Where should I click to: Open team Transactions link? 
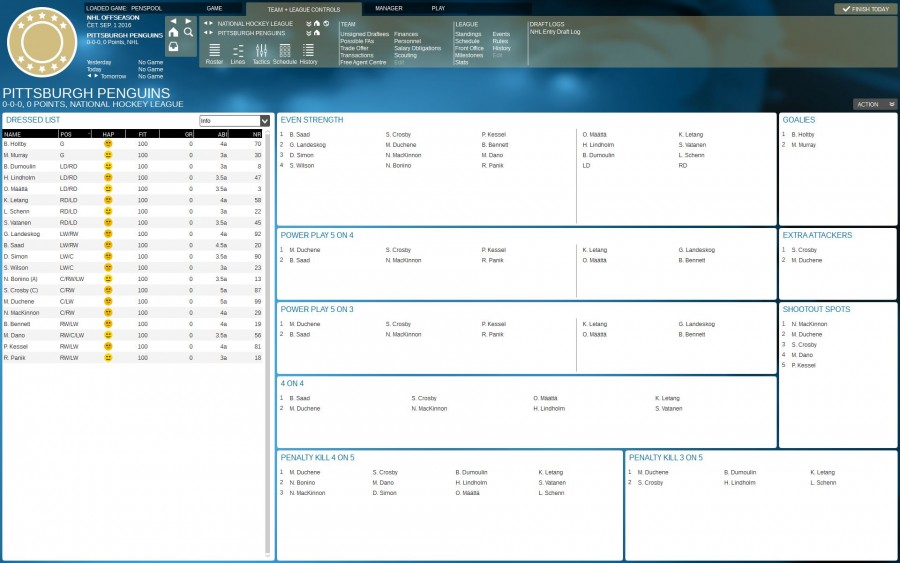click(356, 55)
